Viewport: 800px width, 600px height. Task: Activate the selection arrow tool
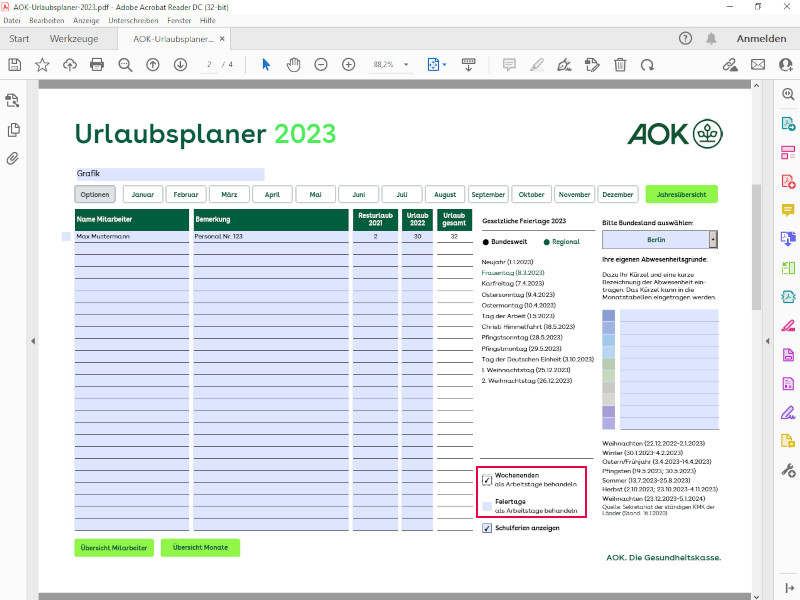pyautogui.click(x=266, y=65)
